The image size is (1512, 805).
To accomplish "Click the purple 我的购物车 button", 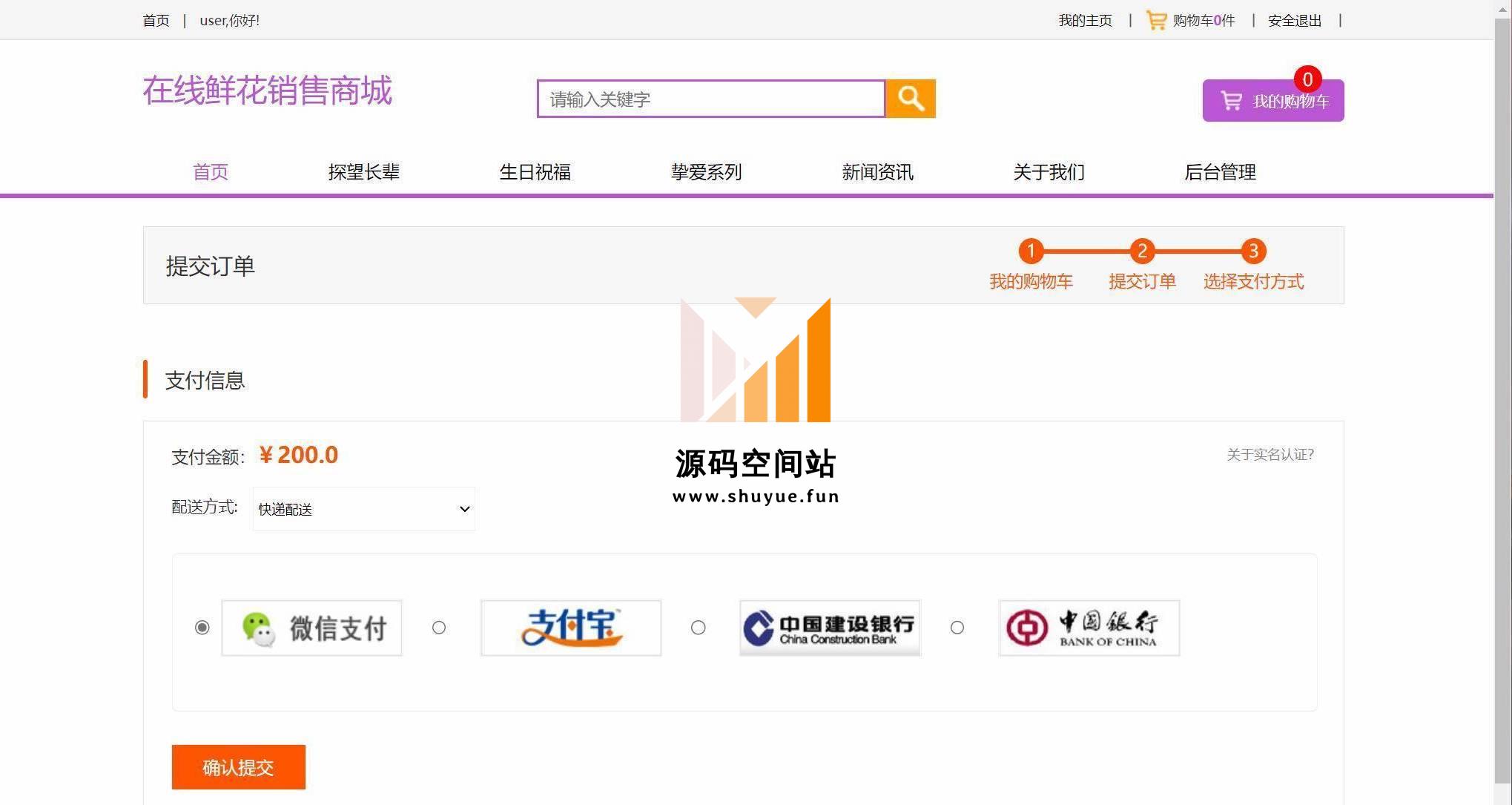I will click(1273, 101).
